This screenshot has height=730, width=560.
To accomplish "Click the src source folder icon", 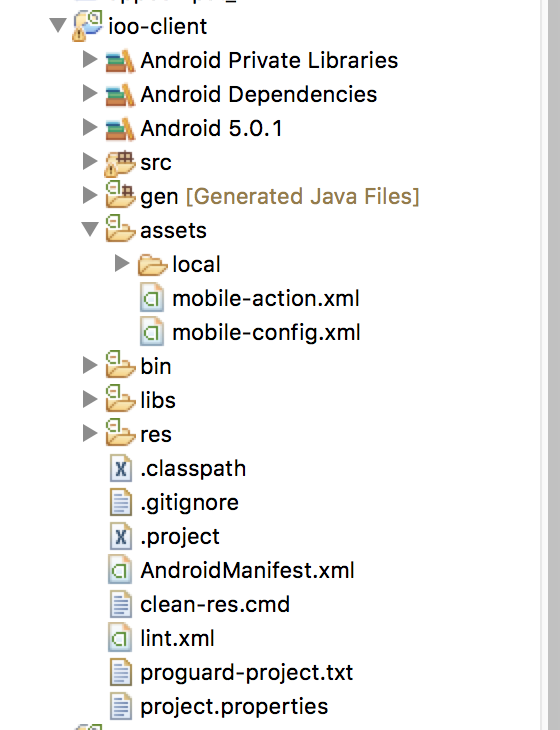I will [120, 163].
